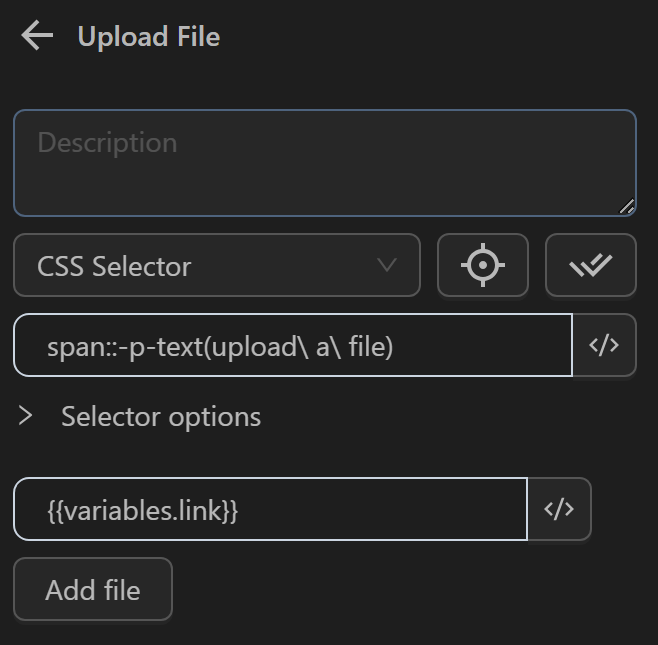Click the code icon beside the file path field
Screen dimensions: 658x645
click(559, 509)
